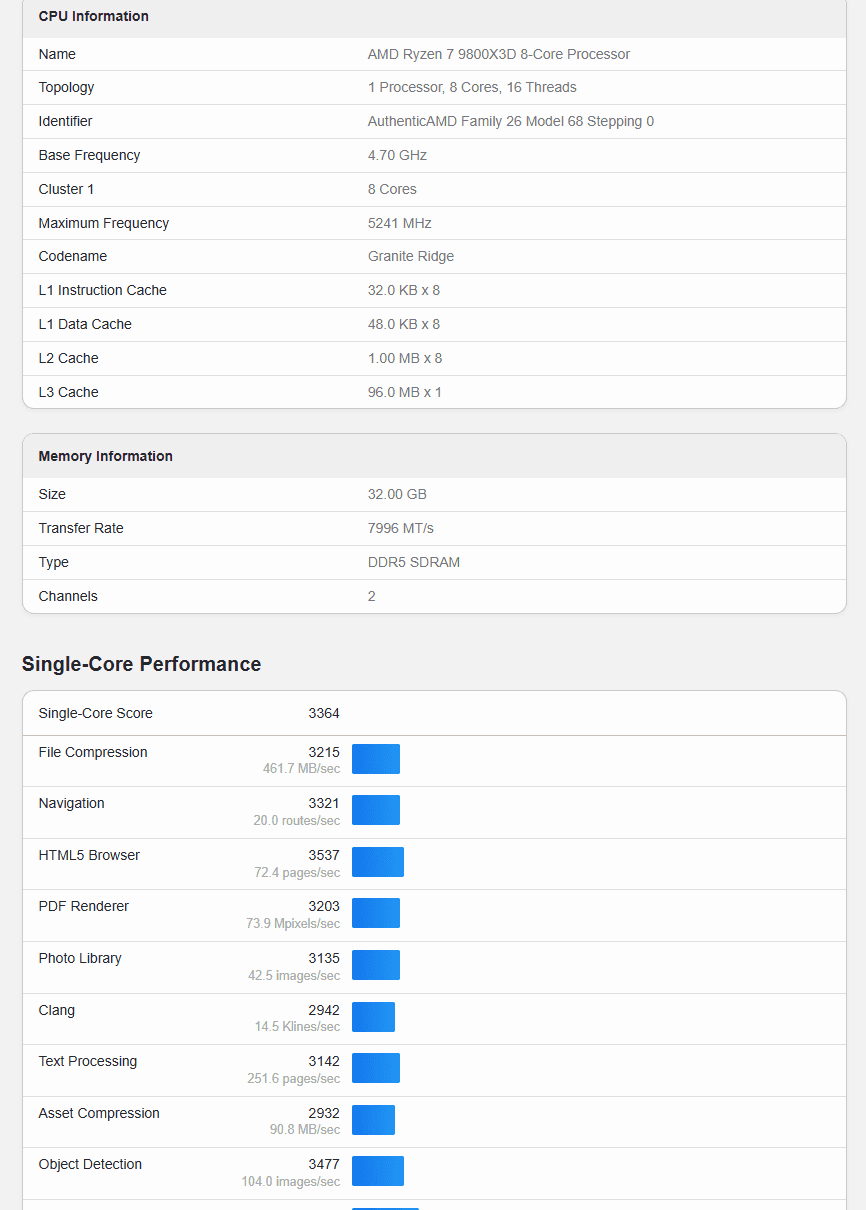Click the Photo Library score 3135
Viewport: 866px width, 1210px height.
324,958
